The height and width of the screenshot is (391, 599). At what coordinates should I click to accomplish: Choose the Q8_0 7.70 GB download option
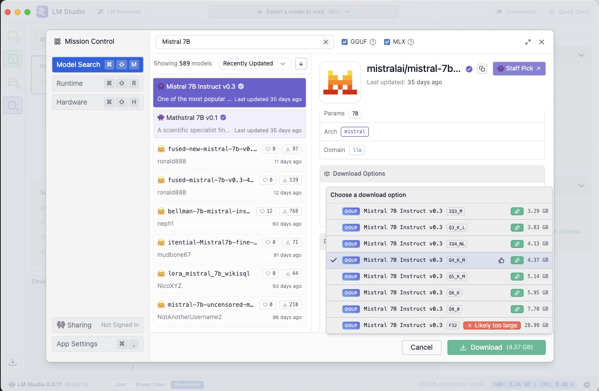point(439,309)
